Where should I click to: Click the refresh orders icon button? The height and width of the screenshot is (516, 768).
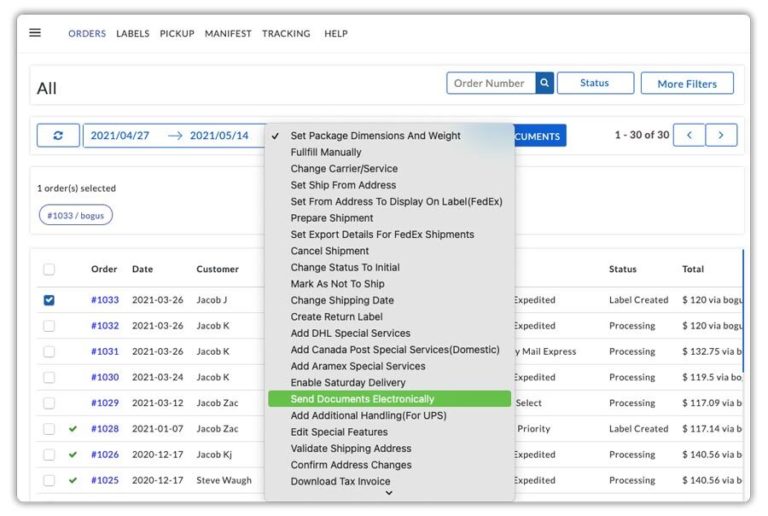[x=58, y=136]
